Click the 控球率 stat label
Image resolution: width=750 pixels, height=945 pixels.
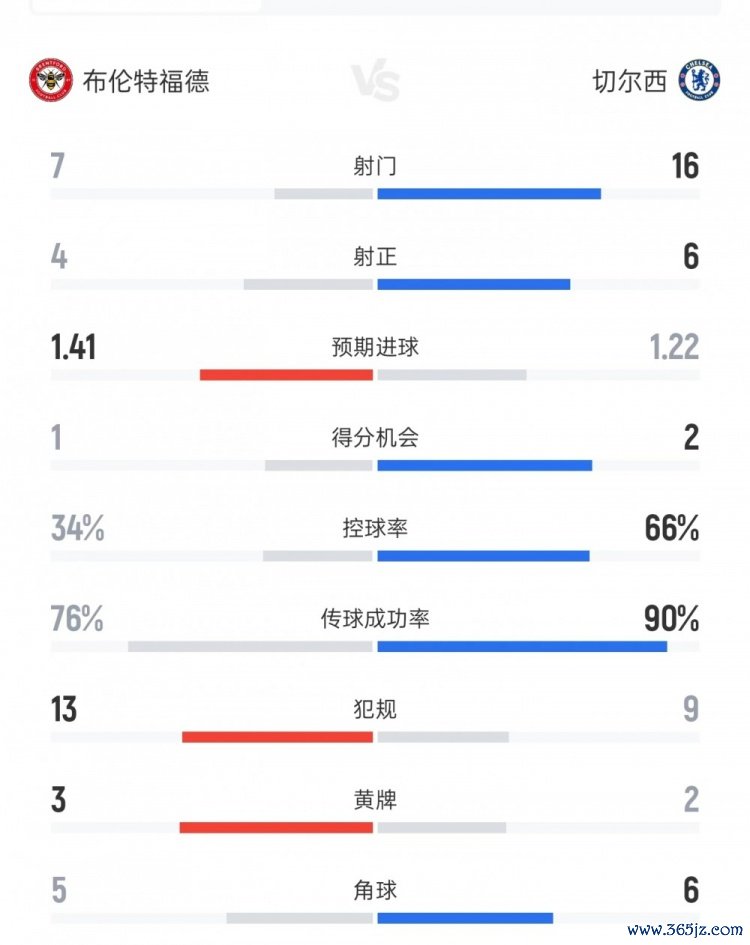pos(375,528)
